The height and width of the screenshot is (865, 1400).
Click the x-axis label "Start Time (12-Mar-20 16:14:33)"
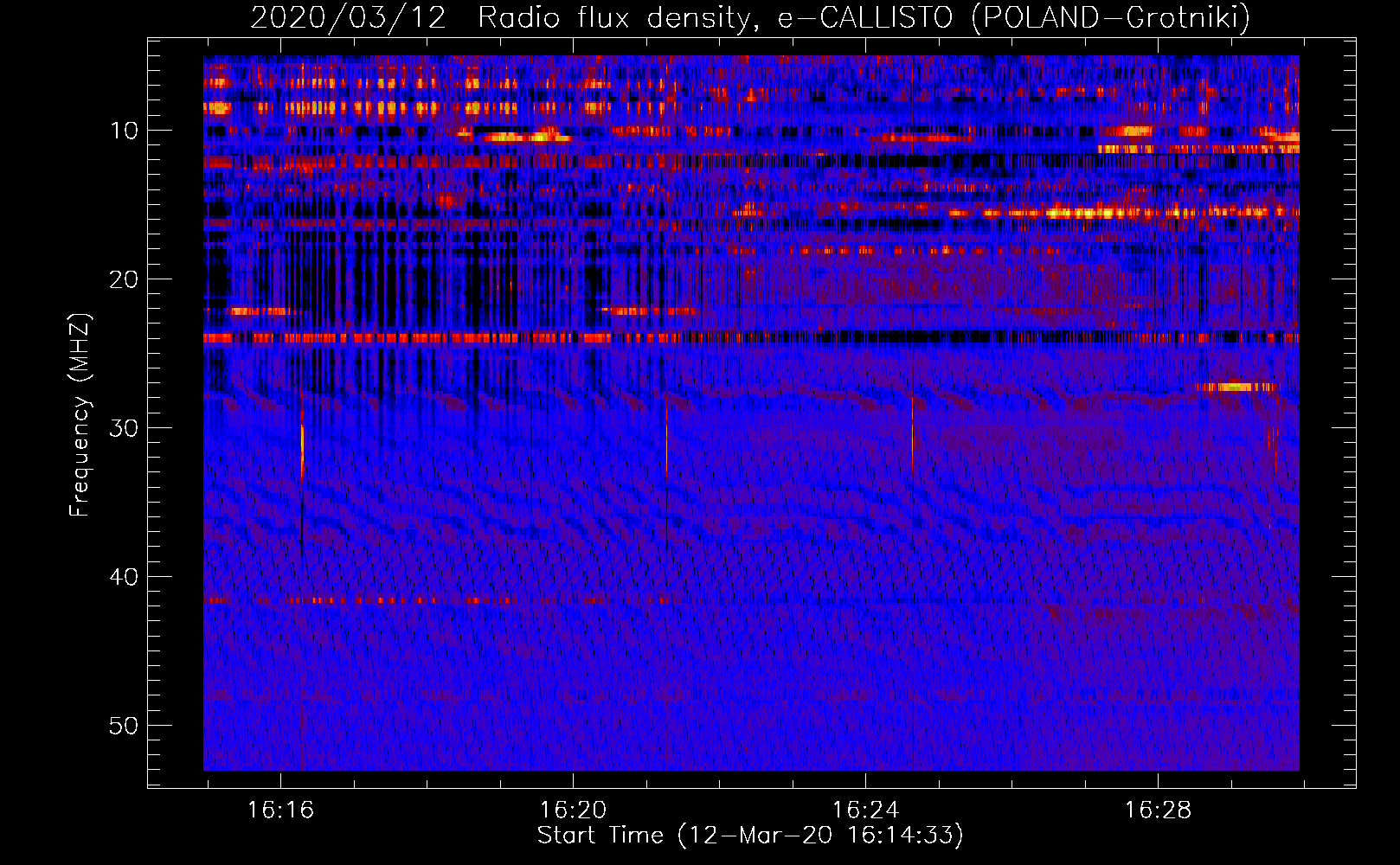point(750,836)
